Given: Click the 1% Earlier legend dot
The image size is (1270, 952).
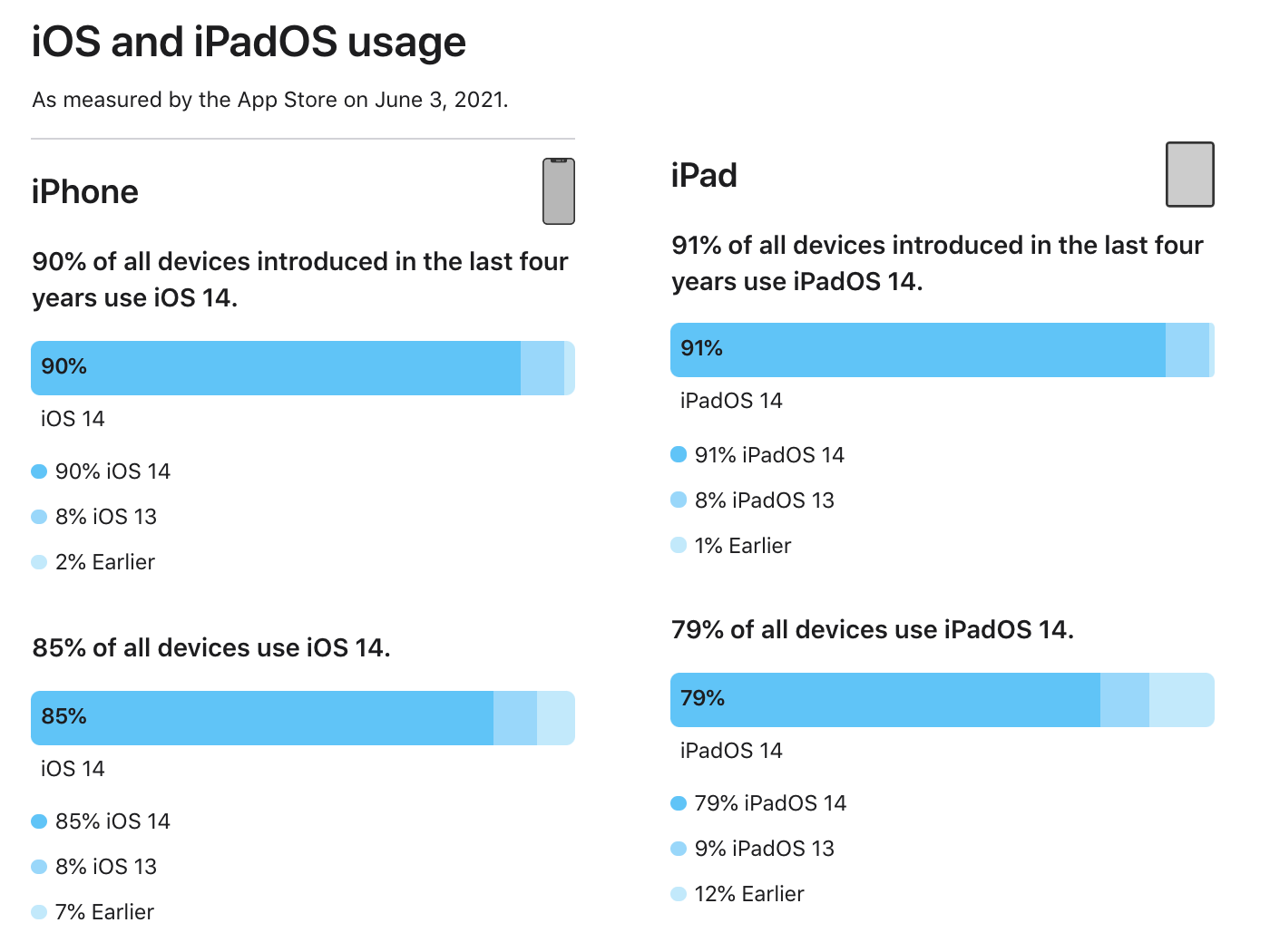Looking at the screenshot, I should 679,545.
